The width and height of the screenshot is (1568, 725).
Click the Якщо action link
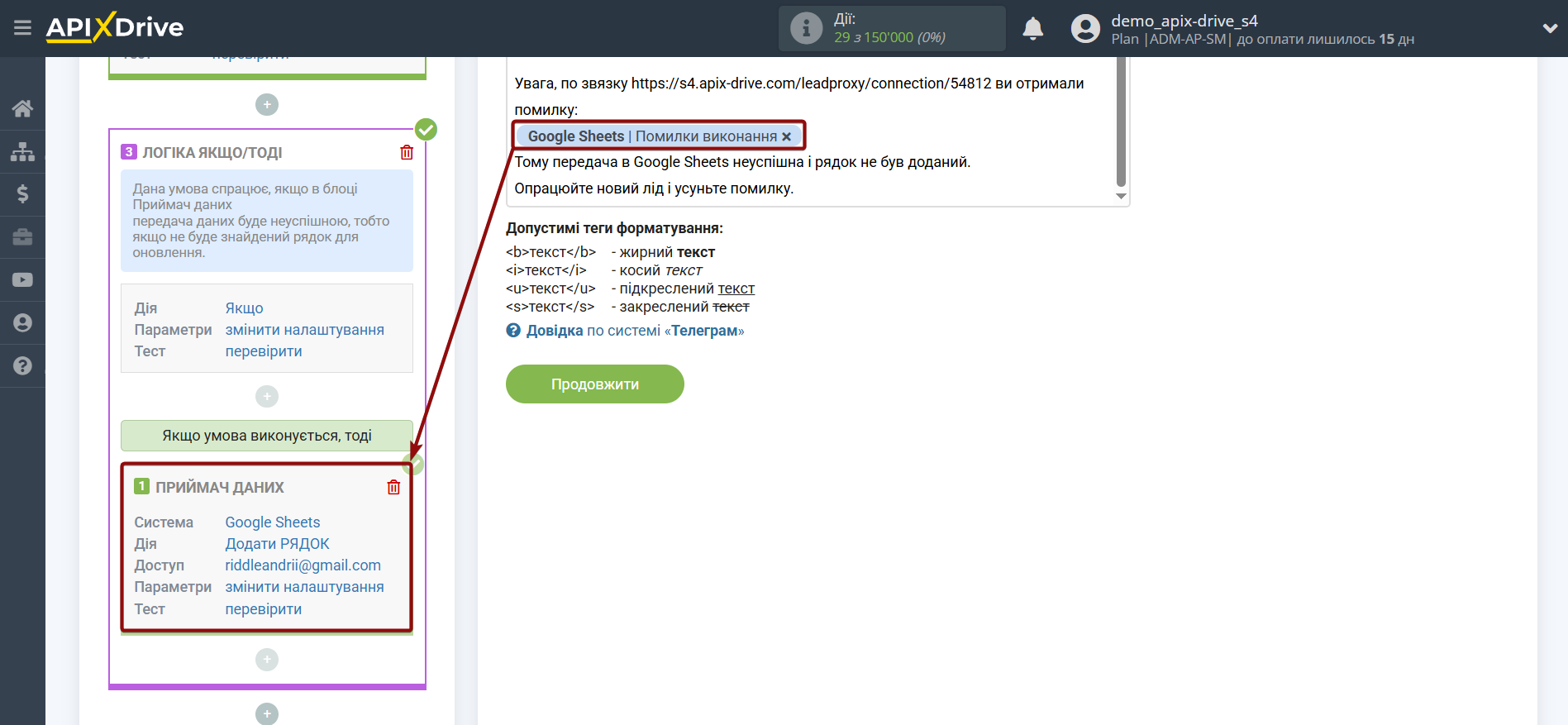244,308
